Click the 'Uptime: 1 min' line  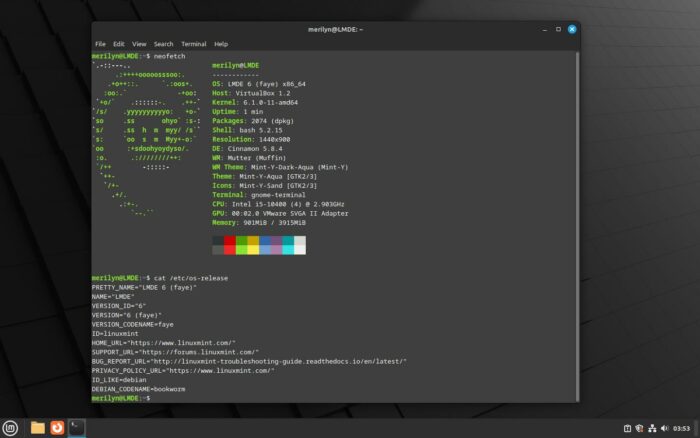[238, 112]
